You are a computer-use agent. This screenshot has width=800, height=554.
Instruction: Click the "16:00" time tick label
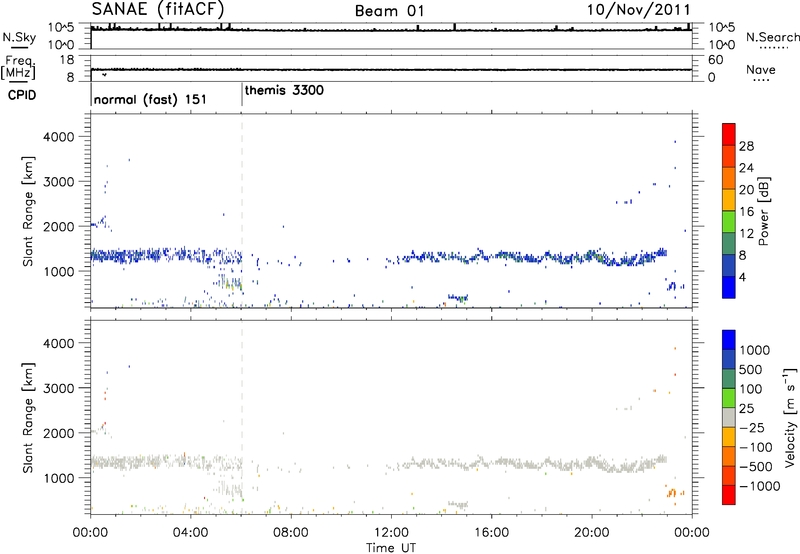tap(491, 533)
